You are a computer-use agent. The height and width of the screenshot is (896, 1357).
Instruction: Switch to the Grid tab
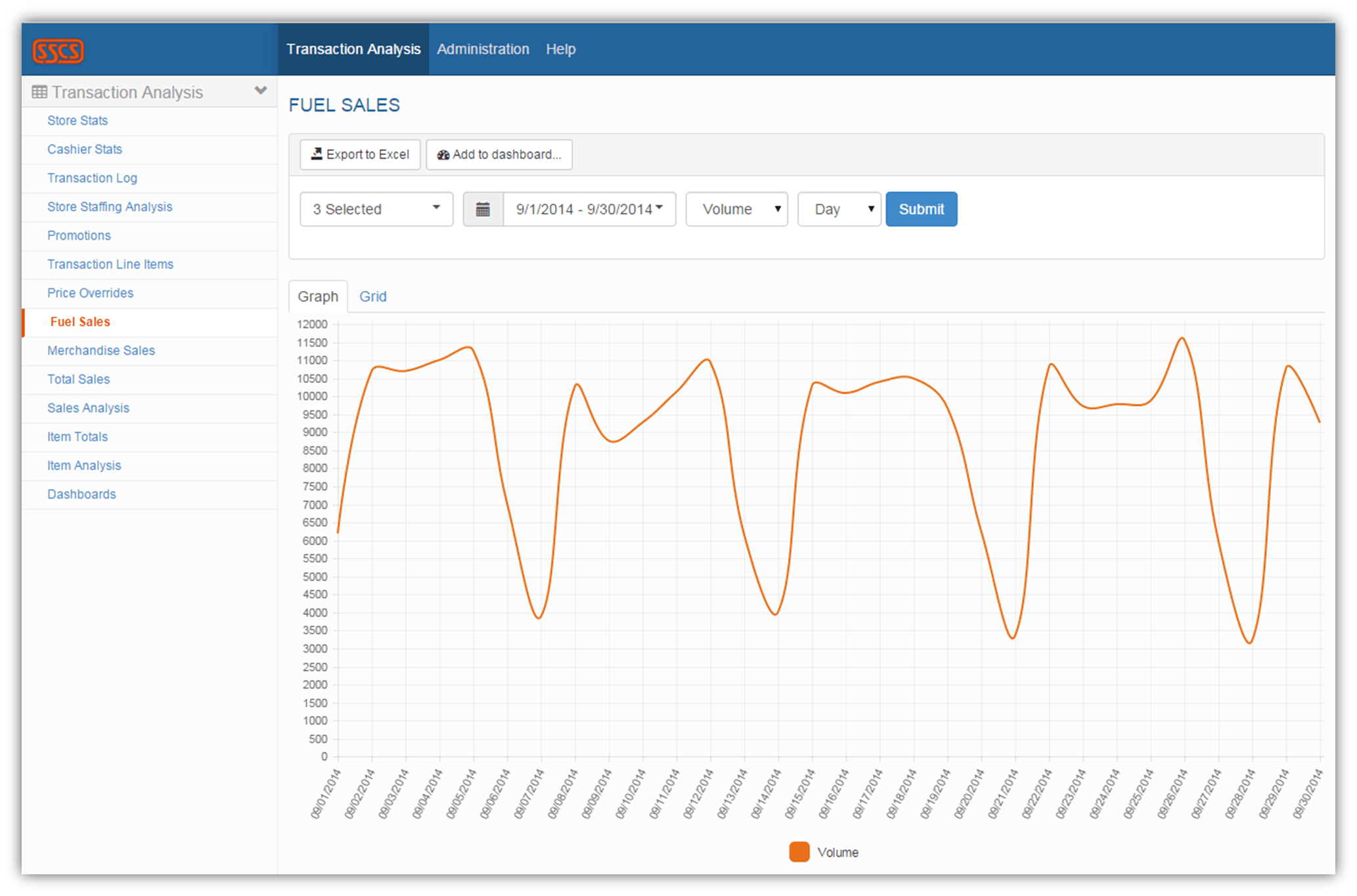(x=372, y=296)
